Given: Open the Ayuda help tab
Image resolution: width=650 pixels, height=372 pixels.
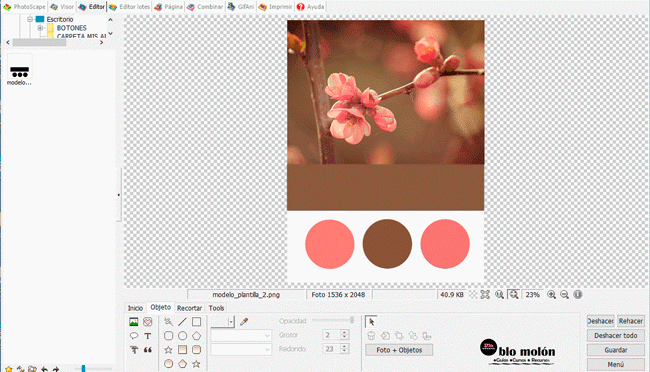Looking at the screenshot, I should click(x=310, y=7).
